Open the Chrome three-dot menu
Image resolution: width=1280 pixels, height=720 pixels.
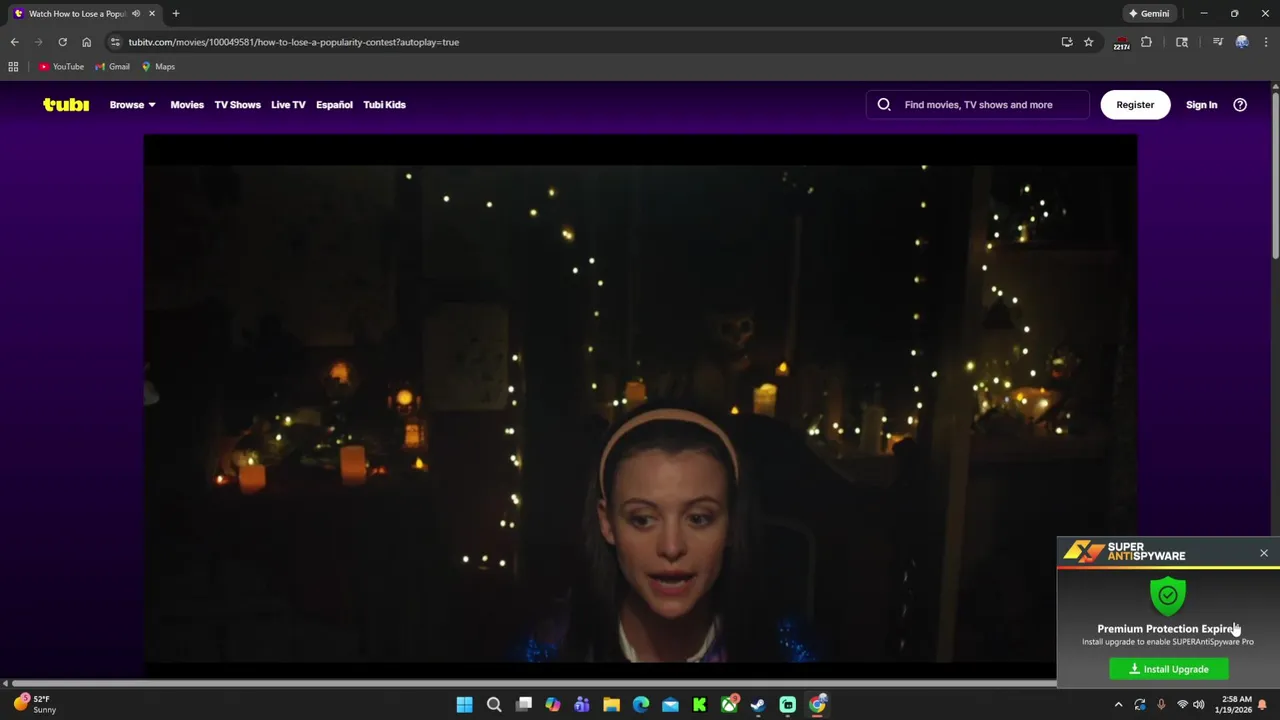pos(1266,42)
